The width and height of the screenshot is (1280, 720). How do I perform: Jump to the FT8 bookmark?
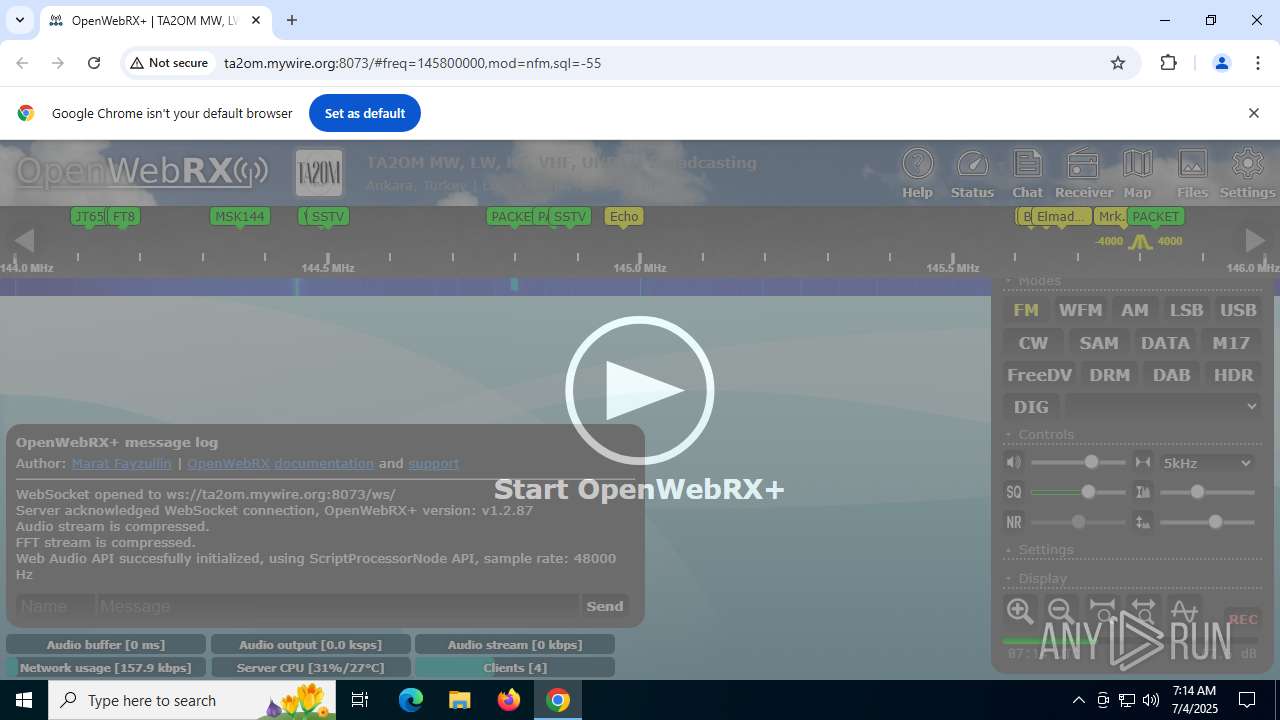point(123,216)
